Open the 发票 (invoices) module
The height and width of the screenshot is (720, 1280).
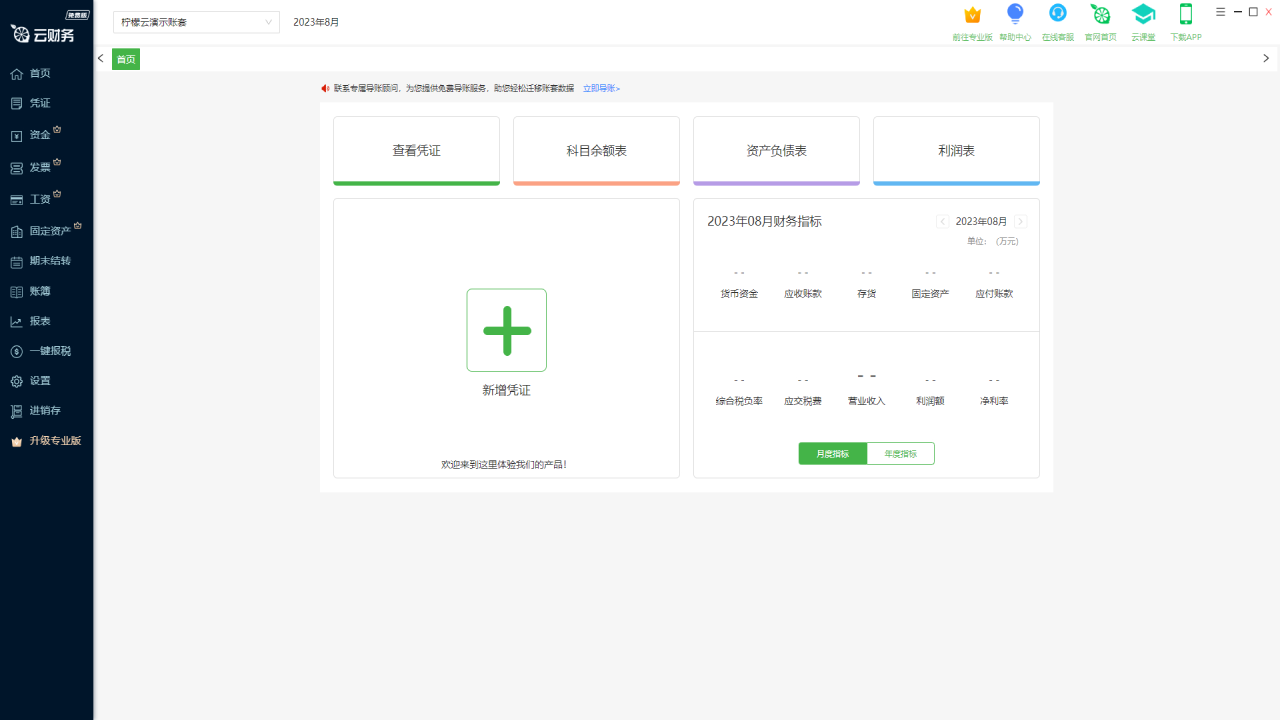click(x=37, y=166)
